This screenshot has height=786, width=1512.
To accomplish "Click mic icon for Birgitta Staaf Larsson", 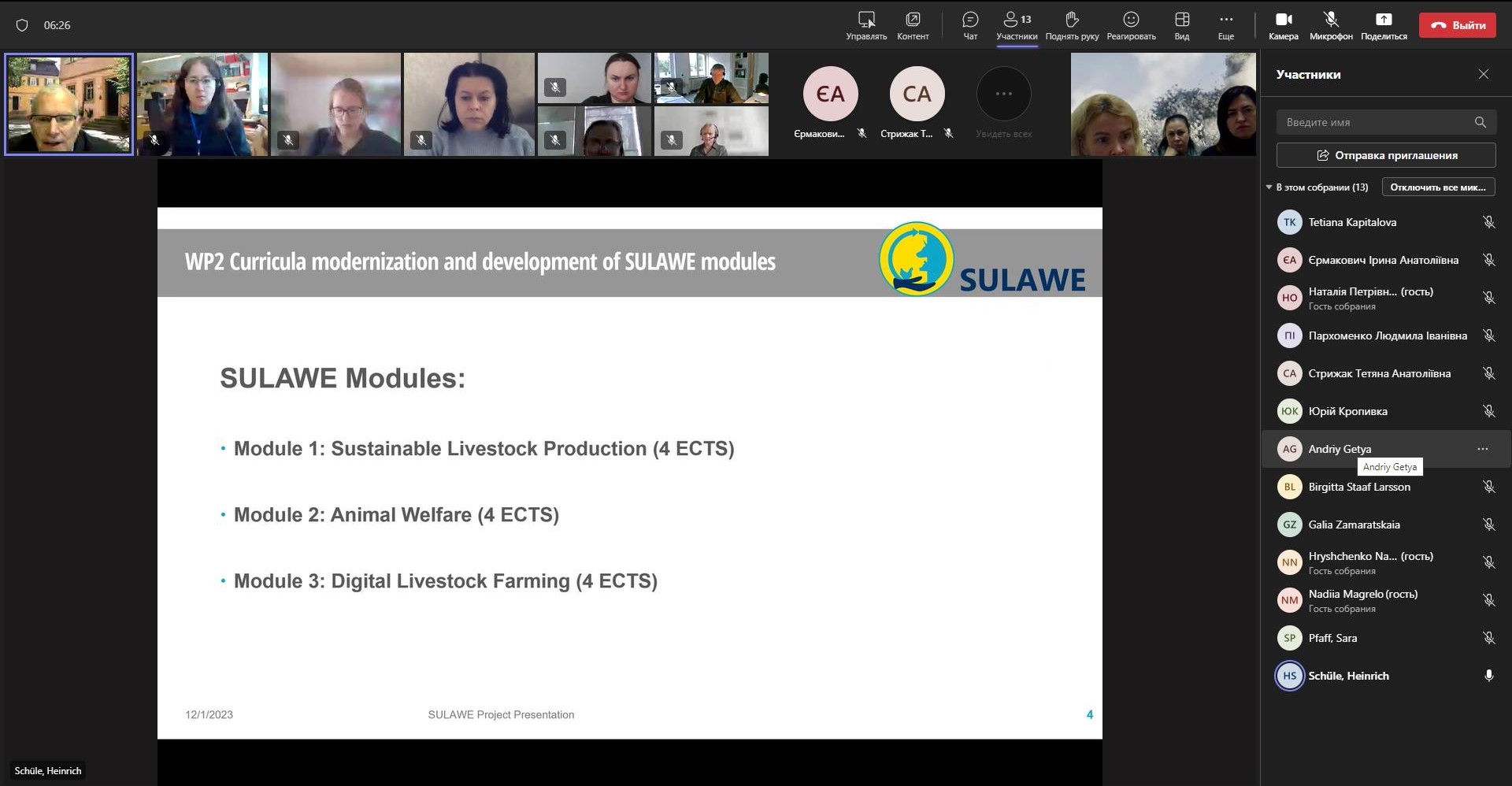I will (1488, 487).
